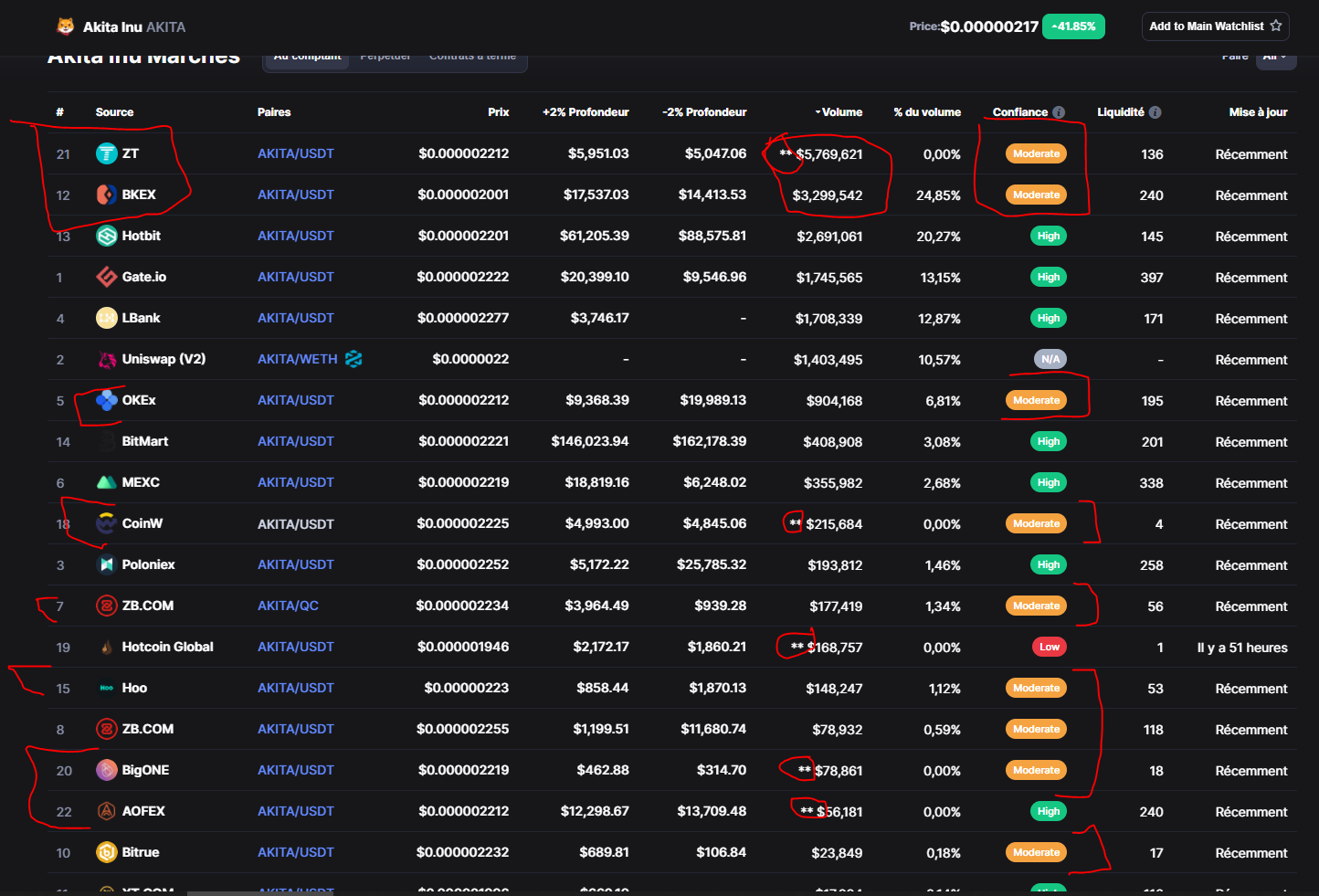Open the Hotcoin Global logo icon
1319x896 pixels.
coord(107,647)
